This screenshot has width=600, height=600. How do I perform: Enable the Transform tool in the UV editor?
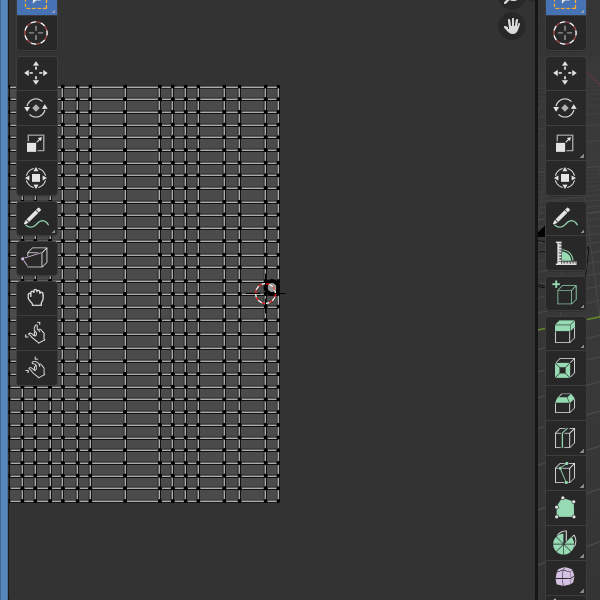(x=36, y=178)
